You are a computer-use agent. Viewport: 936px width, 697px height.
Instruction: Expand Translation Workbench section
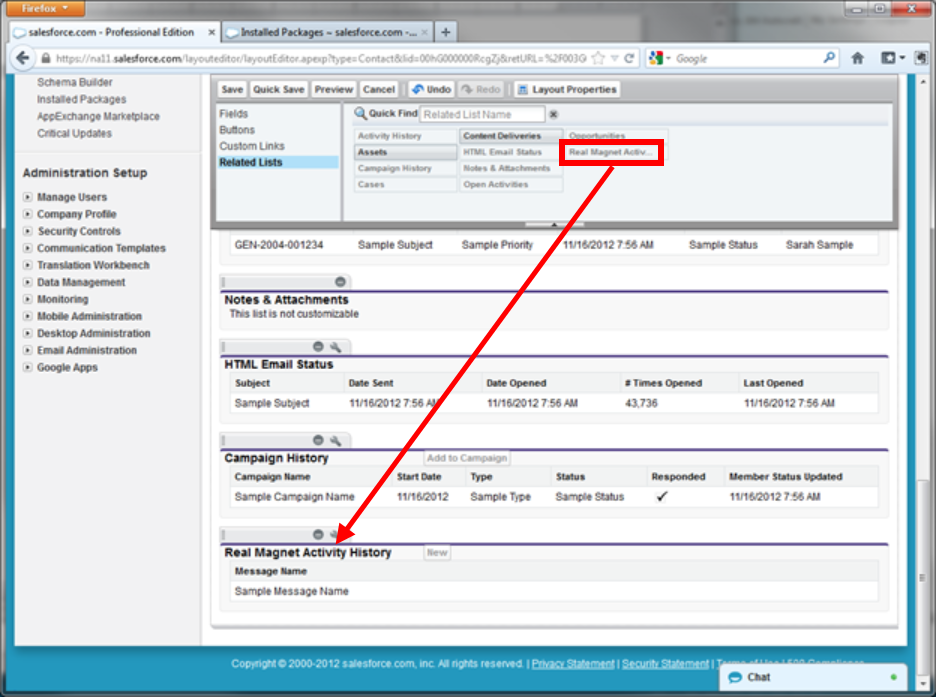pos(27,265)
